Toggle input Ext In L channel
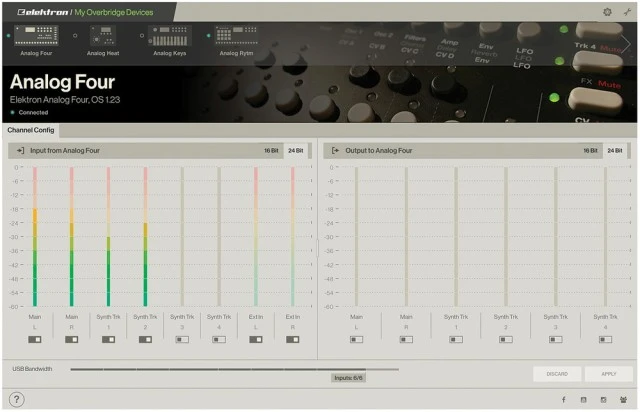 tap(256, 339)
